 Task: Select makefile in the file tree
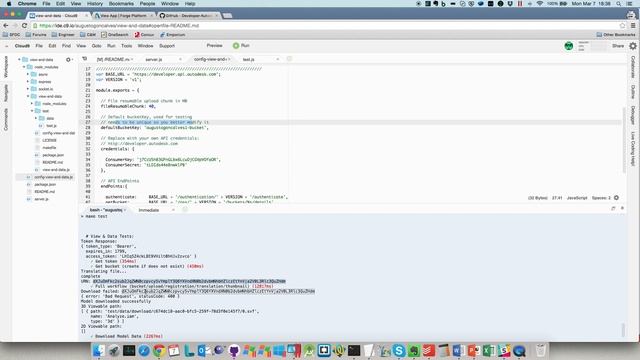49,148
